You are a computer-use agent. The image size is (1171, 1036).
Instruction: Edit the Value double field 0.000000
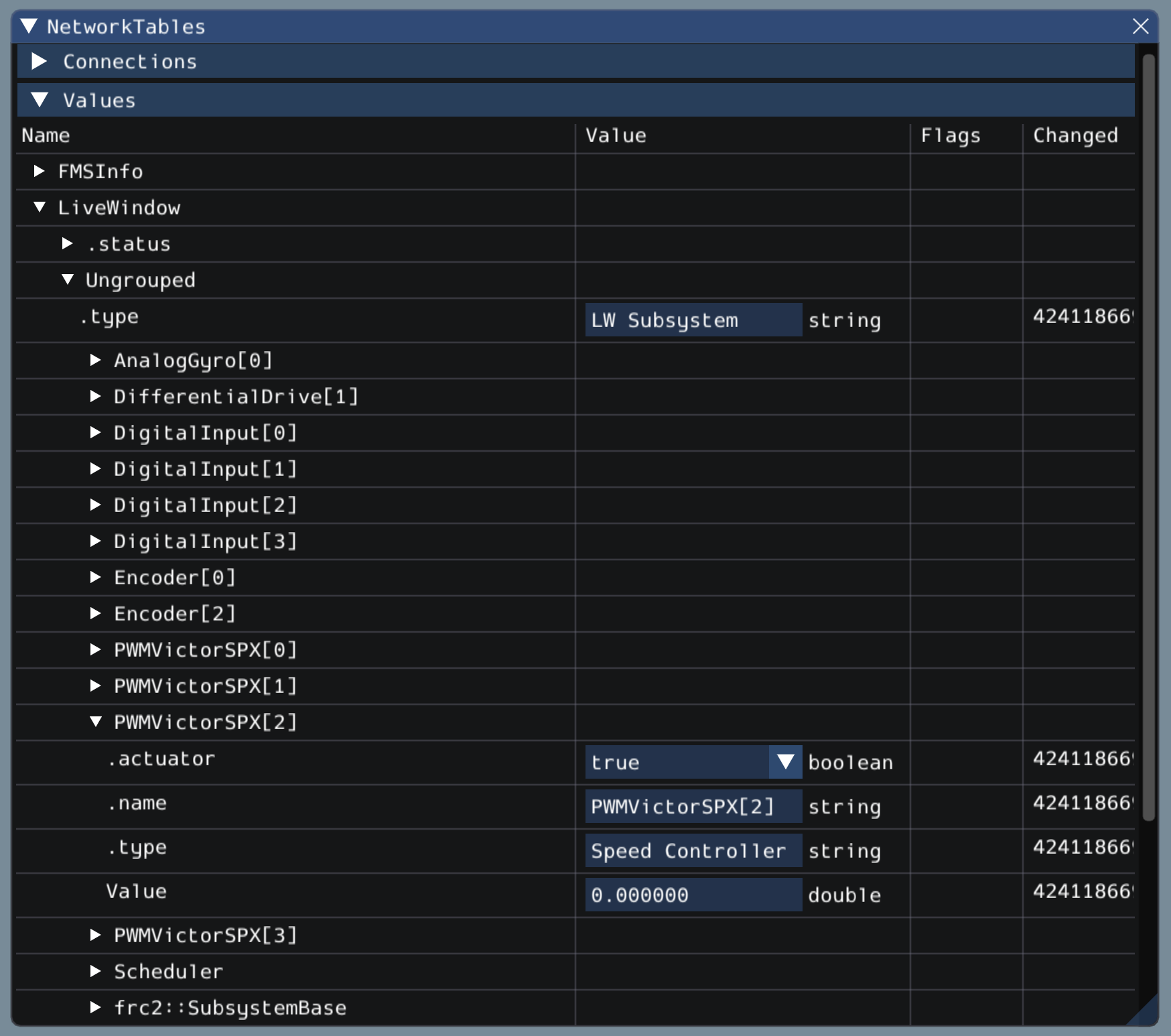[693, 895]
